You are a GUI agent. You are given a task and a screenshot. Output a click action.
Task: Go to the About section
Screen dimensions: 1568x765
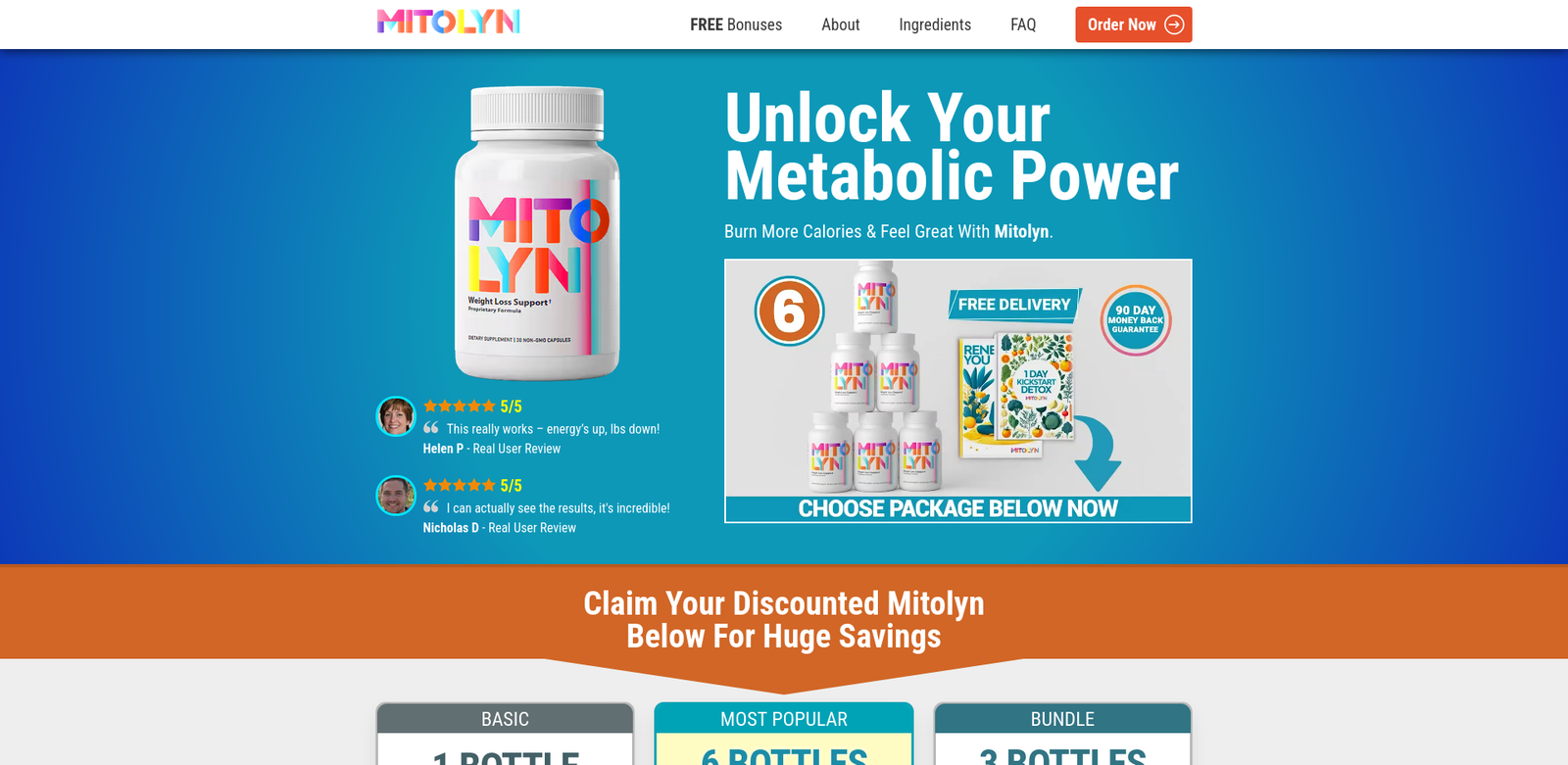click(840, 24)
